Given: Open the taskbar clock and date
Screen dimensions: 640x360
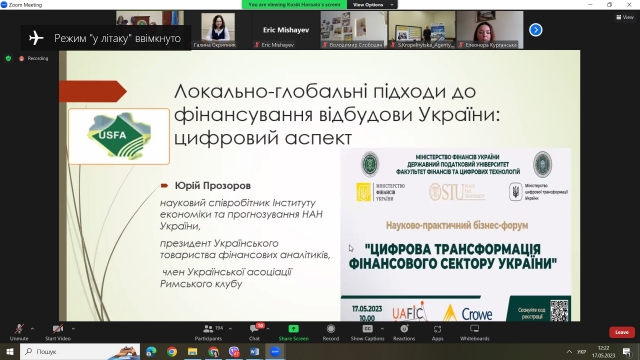Looking at the screenshot, I should [603, 351].
